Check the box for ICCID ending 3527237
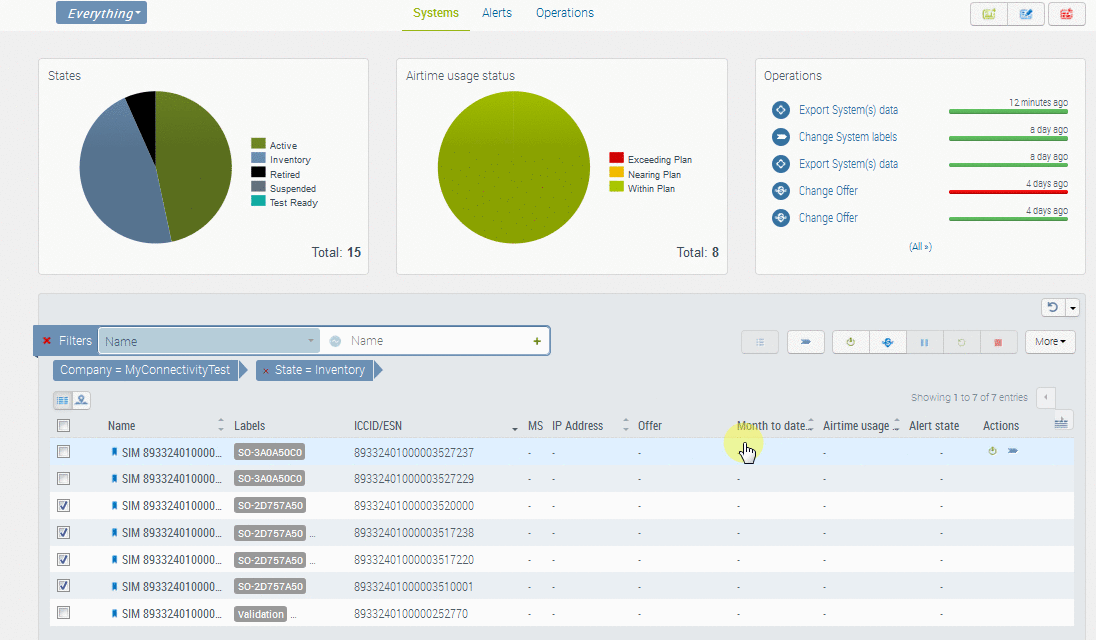Image resolution: width=1096 pixels, height=640 pixels. (x=63, y=452)
